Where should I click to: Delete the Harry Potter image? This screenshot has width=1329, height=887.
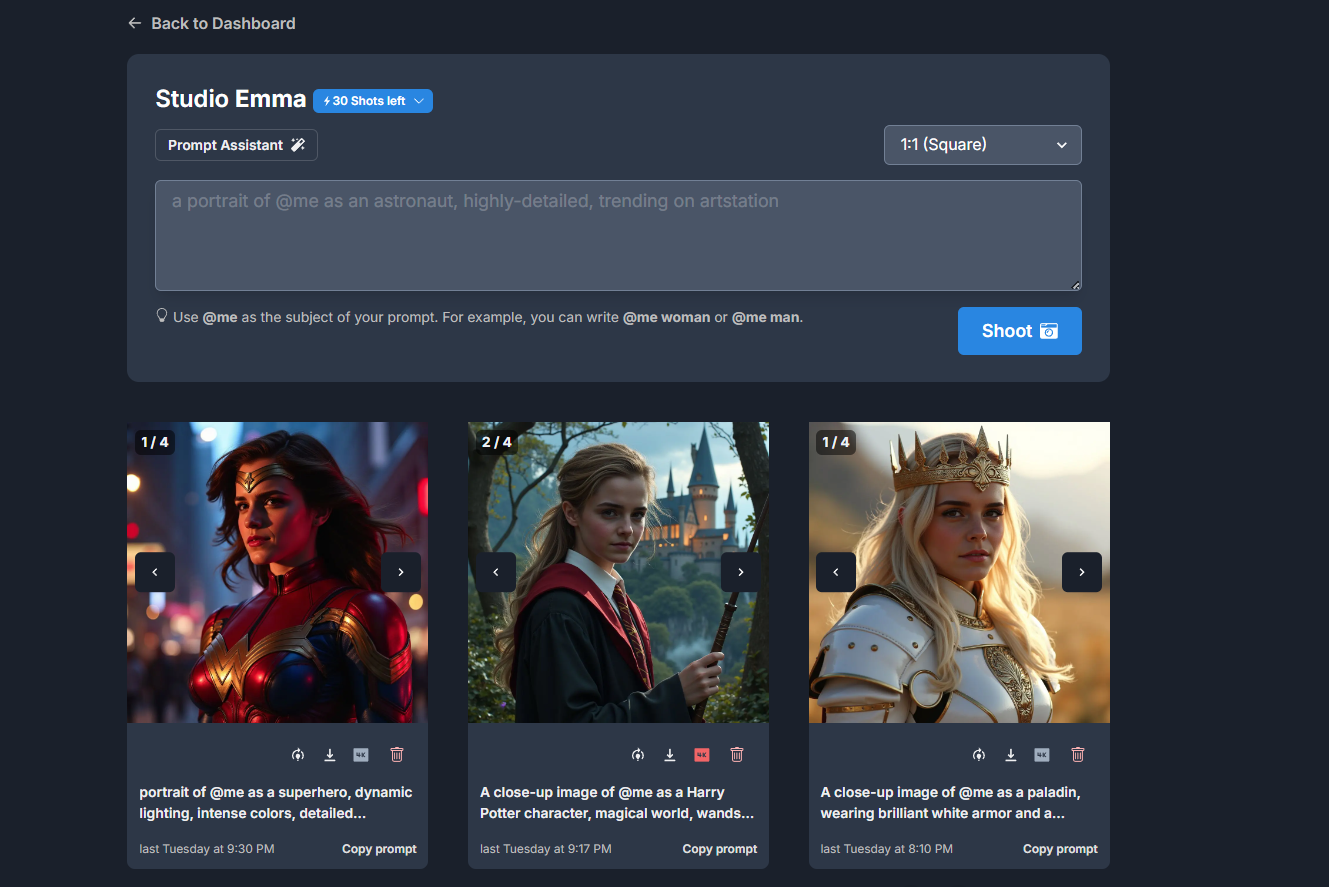[x=737, y=755]
